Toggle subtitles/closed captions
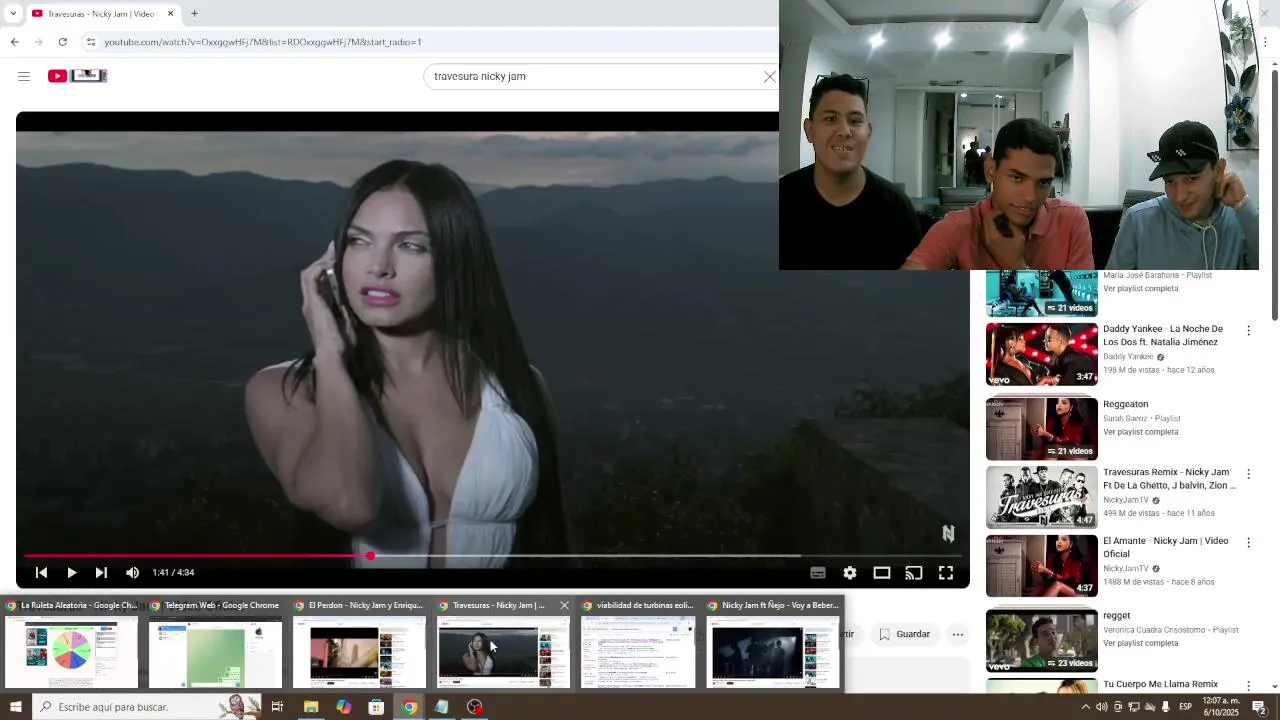Image resolution: width=1280 pixels, height=720 pixels. coord(818,573)
